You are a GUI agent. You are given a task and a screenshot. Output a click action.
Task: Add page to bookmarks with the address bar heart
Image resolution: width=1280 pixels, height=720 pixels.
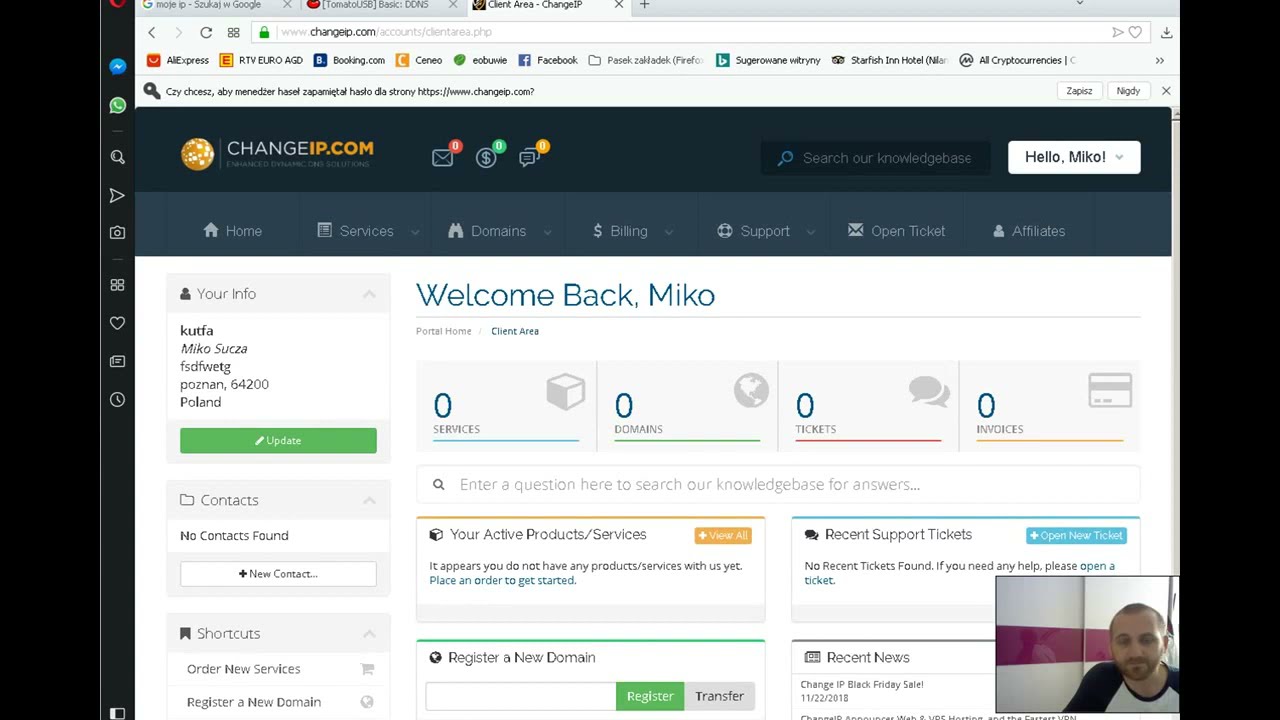tap(1135, 32)
